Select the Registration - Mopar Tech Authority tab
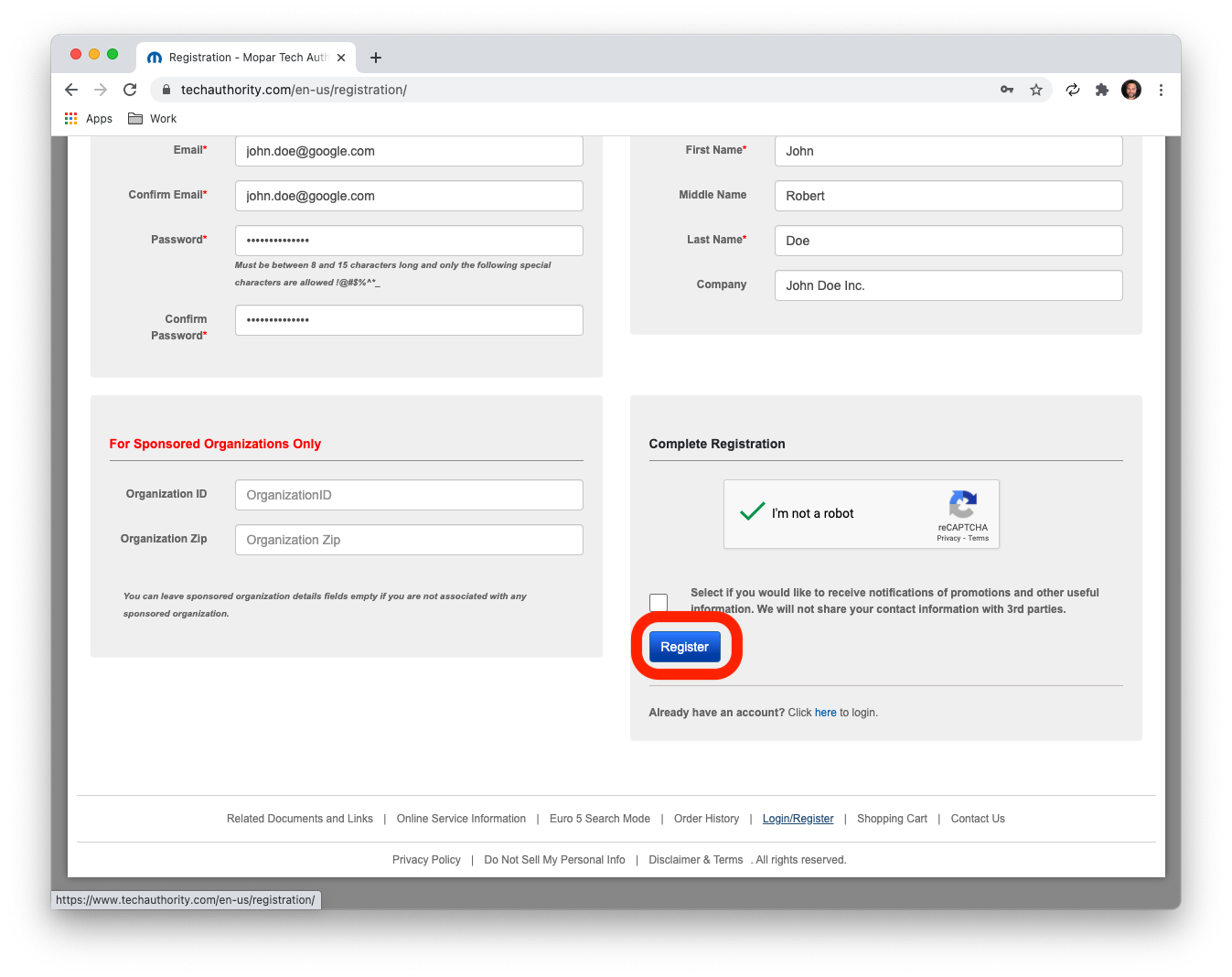Image resolution: width=1232 pixels, height=977 pixels. pos(247,57)
